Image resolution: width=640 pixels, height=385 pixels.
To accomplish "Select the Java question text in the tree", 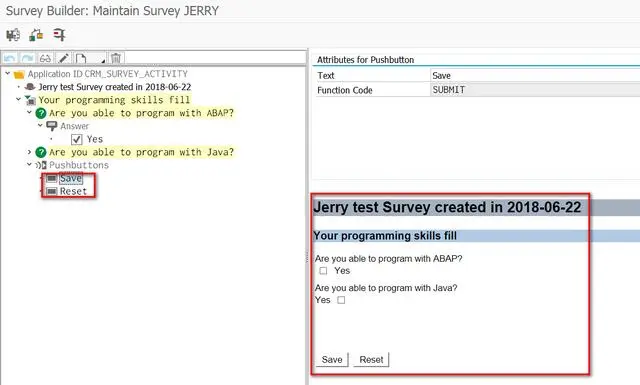I will [x=141, y=152].
